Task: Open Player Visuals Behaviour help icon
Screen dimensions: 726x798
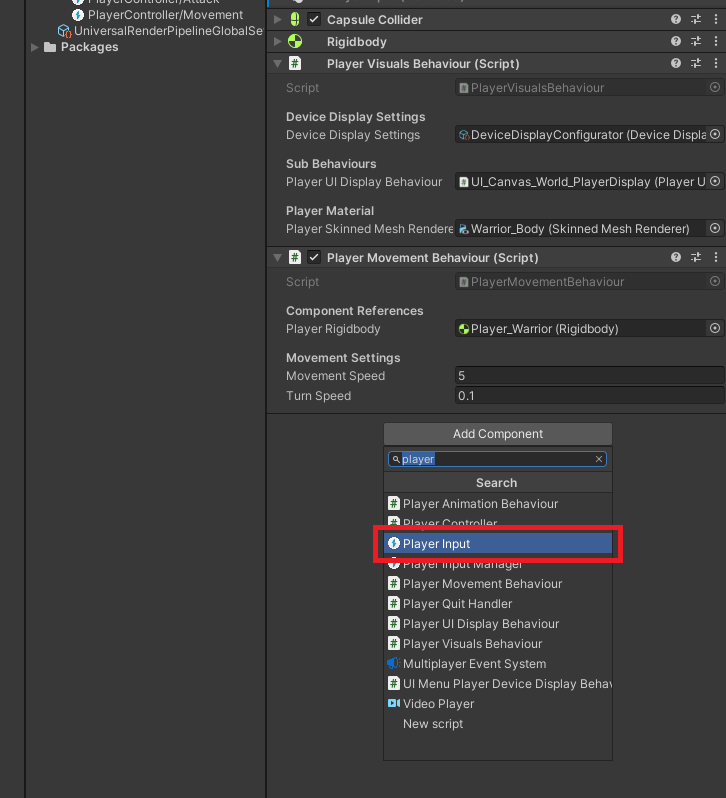Action: click(x=676, y=63)
